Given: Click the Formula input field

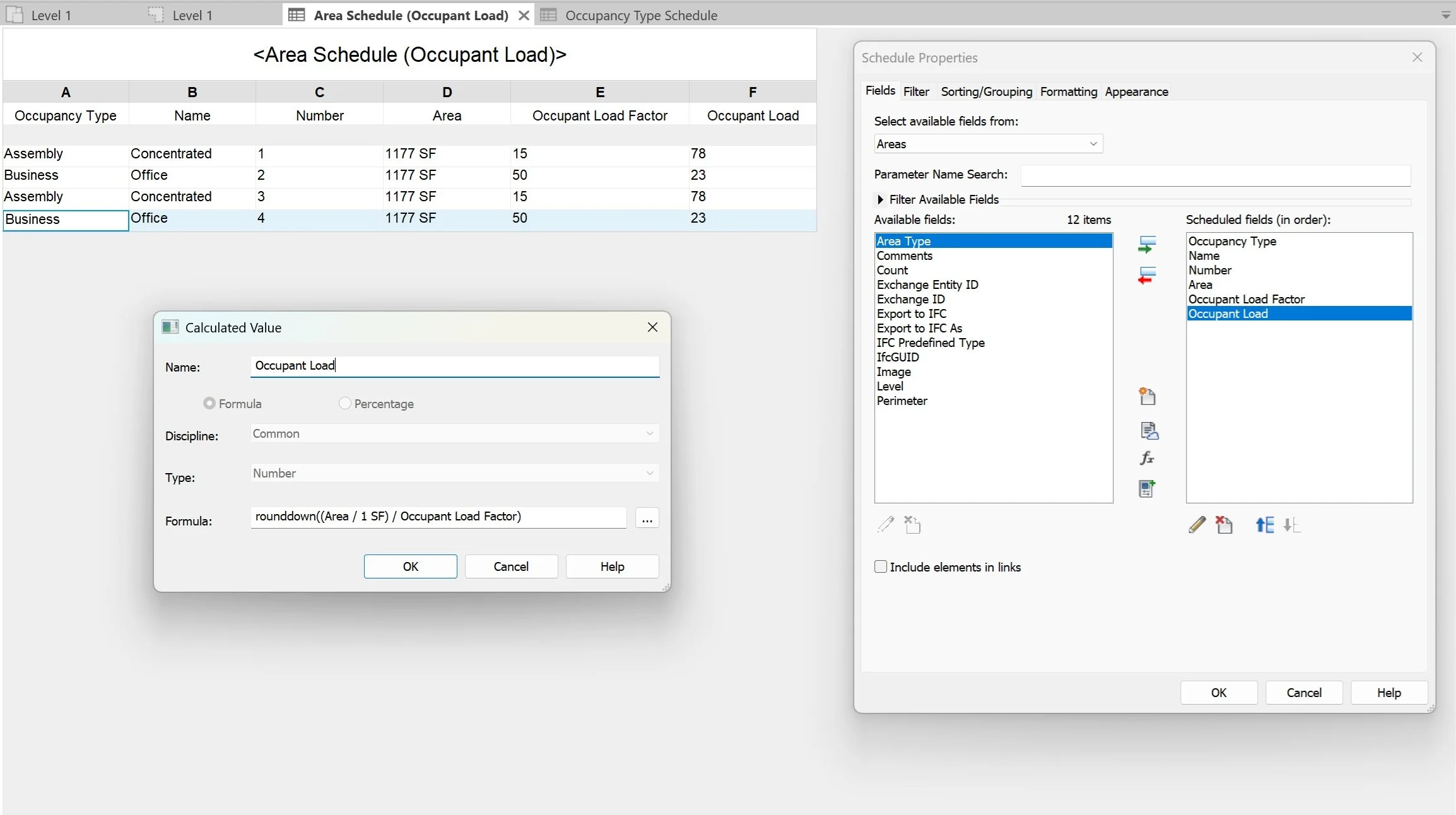Looking at the screenshot, I should (x=438, y=517).
